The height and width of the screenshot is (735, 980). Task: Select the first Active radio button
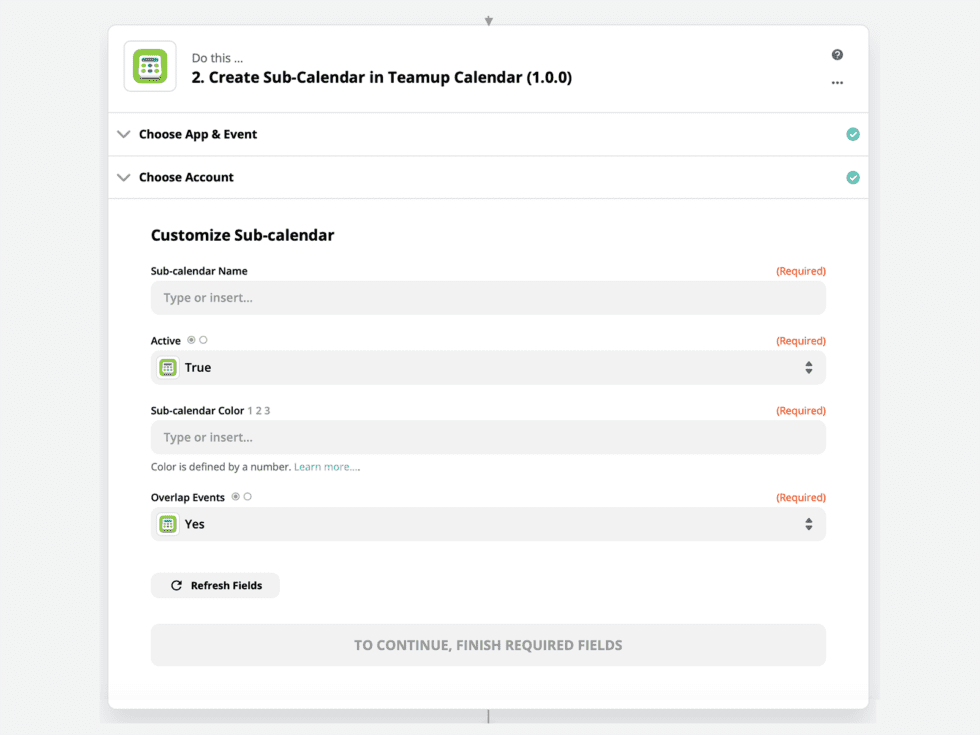[191, 340]
